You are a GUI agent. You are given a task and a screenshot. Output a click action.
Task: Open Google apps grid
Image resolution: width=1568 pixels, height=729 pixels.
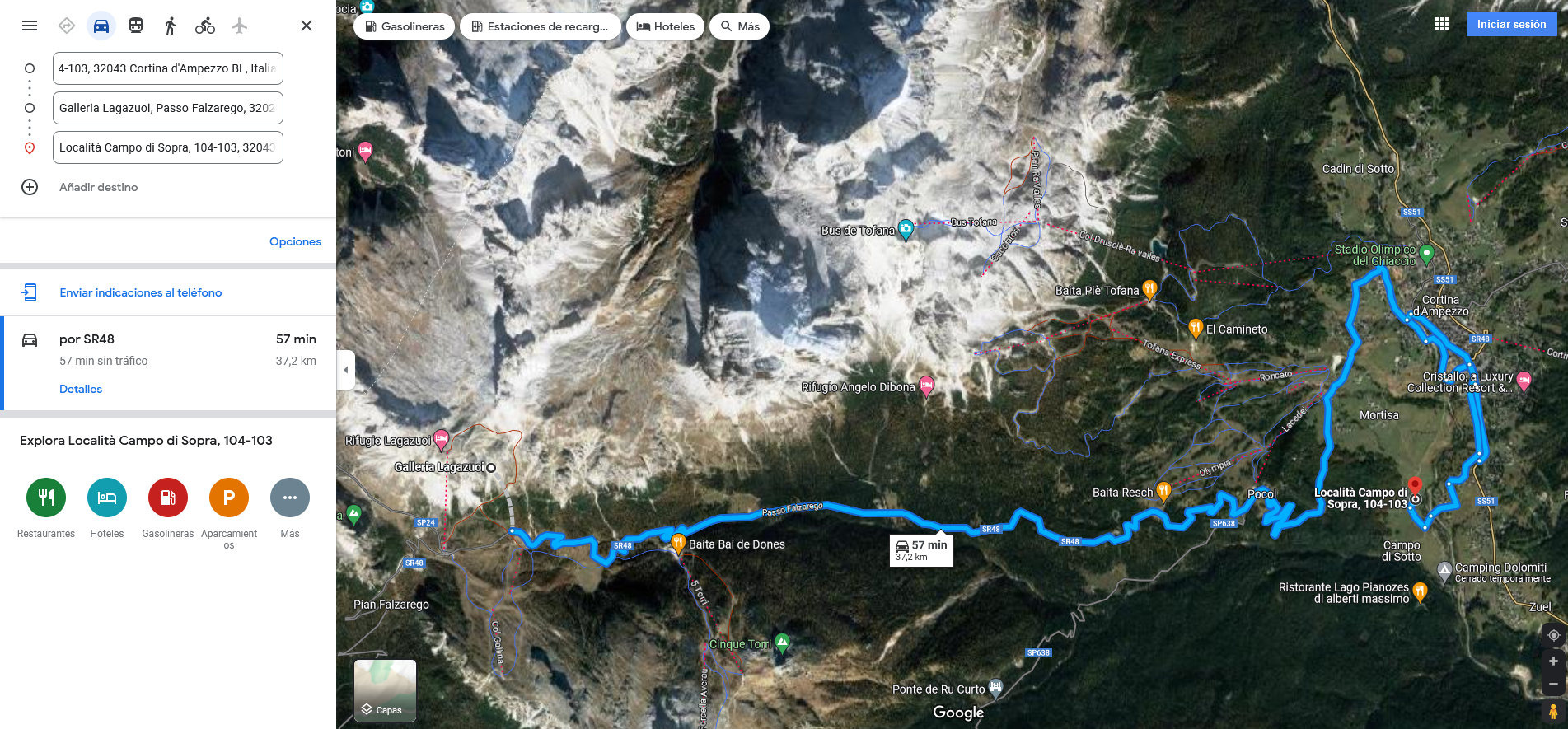tap(1441, 24)
